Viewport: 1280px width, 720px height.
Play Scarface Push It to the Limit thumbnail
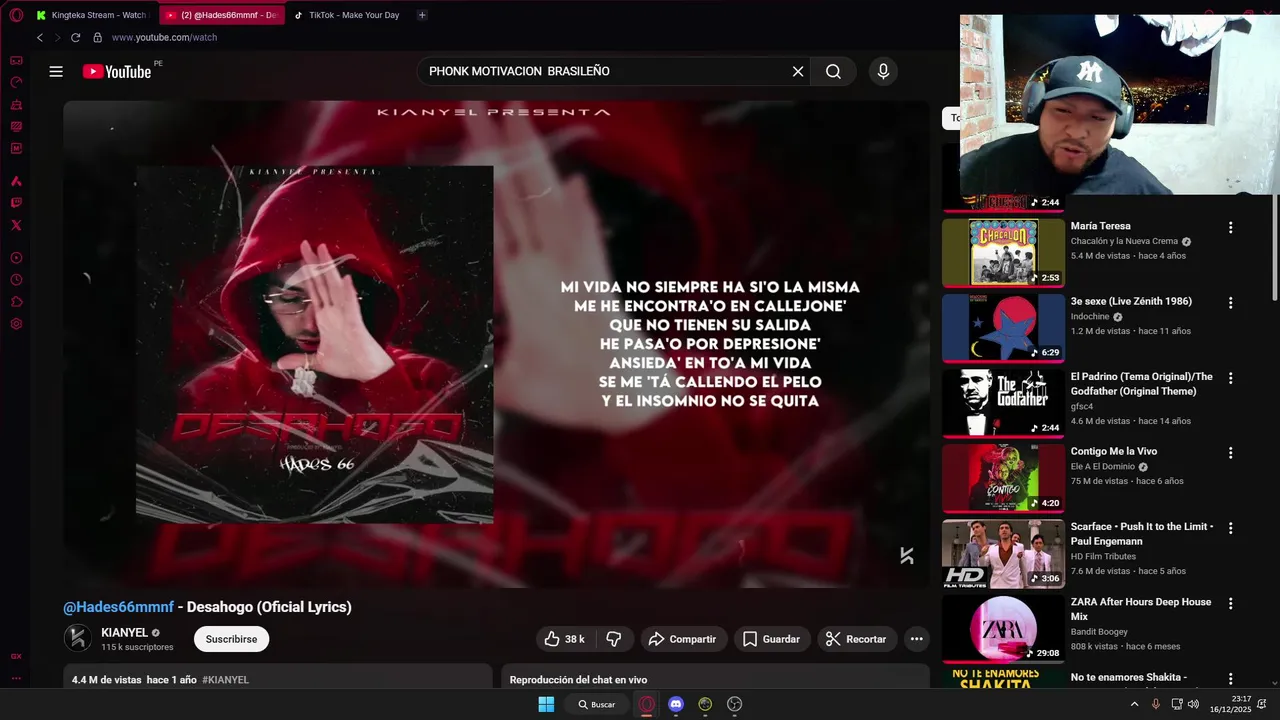(1003, 553)
